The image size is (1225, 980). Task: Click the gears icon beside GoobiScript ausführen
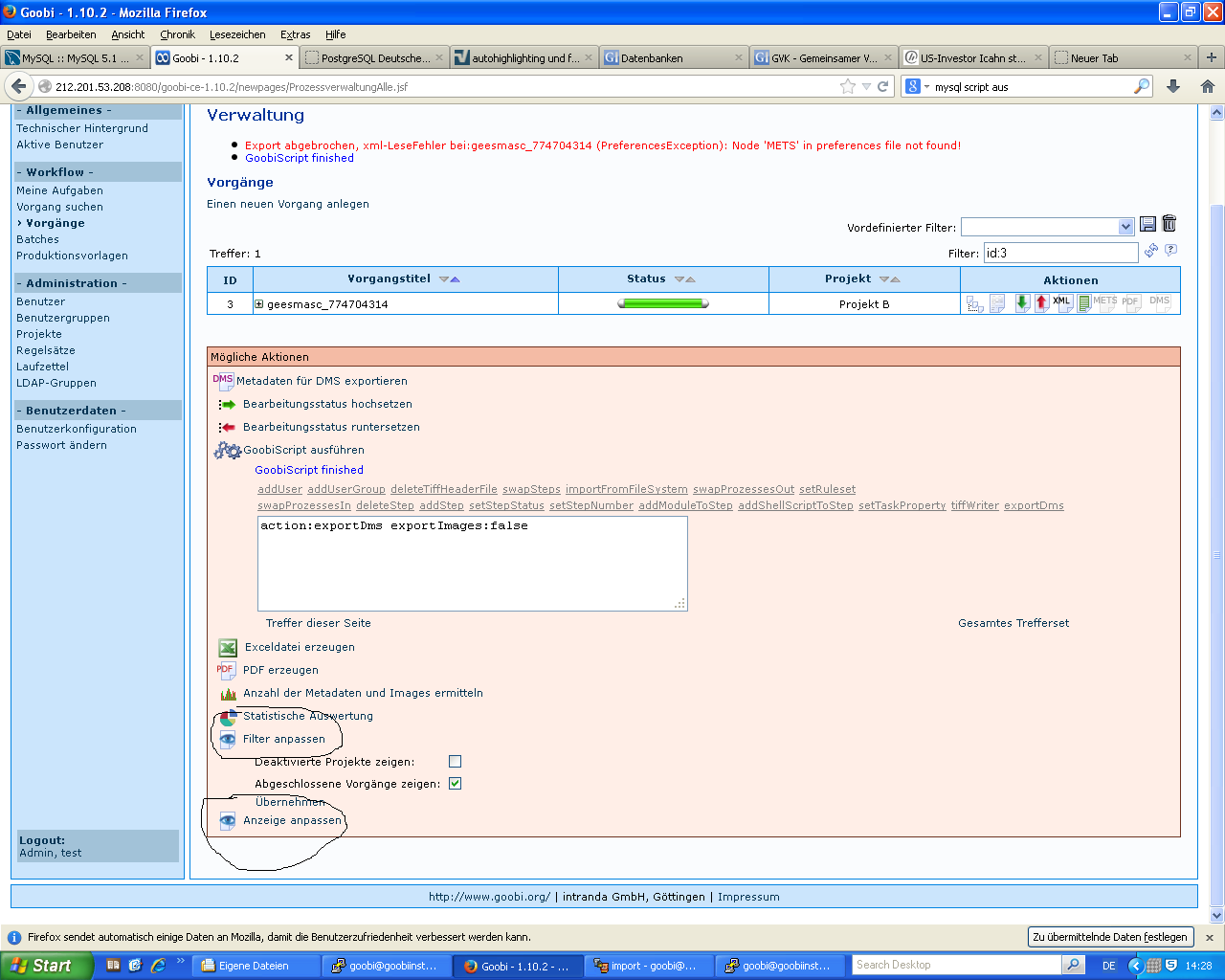(228, 450)
